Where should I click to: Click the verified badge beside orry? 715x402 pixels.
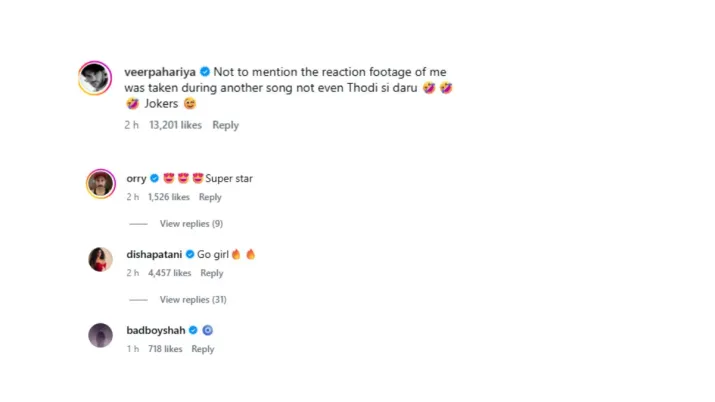click(x=155, y=179)
